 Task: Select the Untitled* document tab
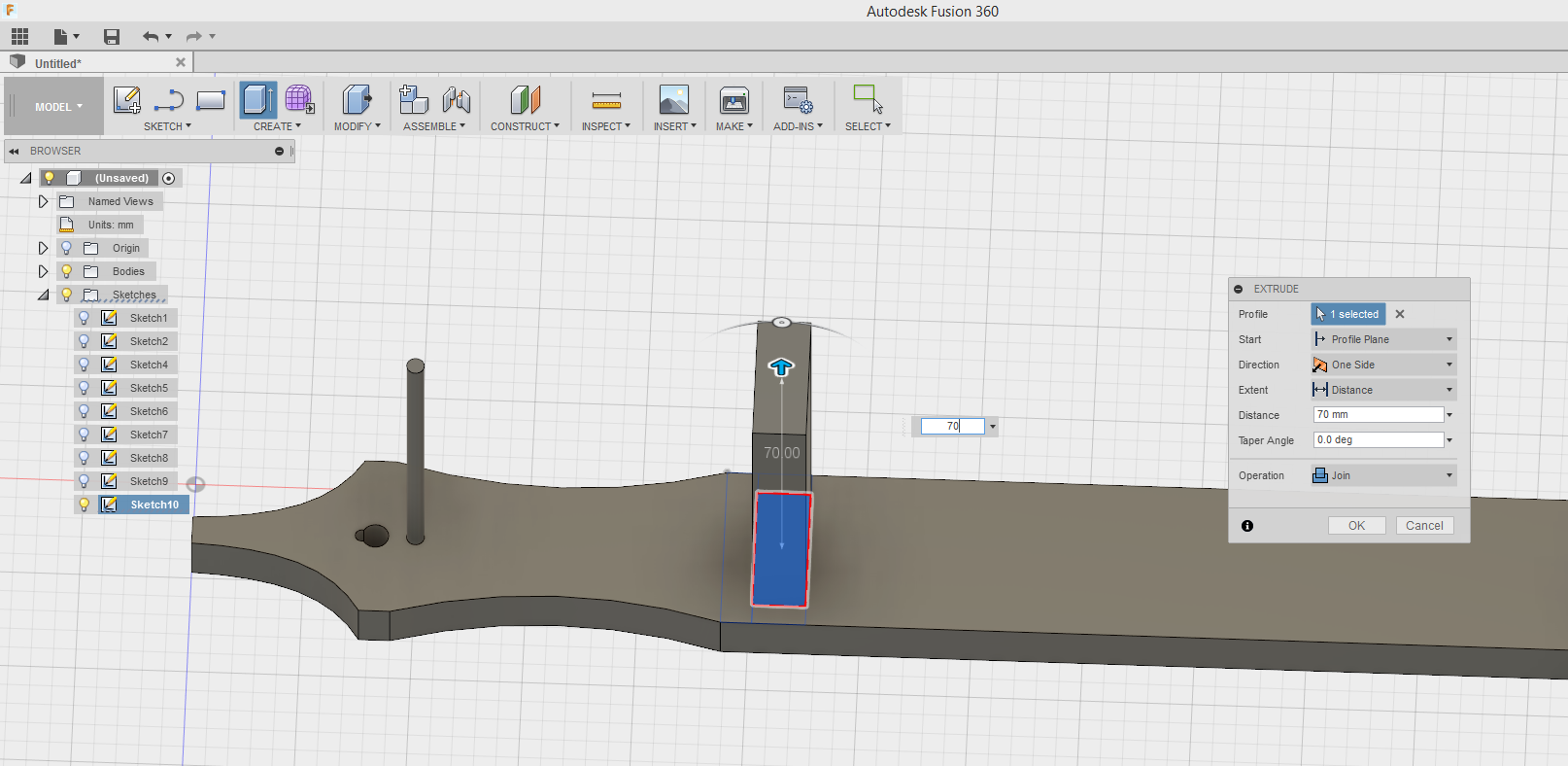click(97, 62)
